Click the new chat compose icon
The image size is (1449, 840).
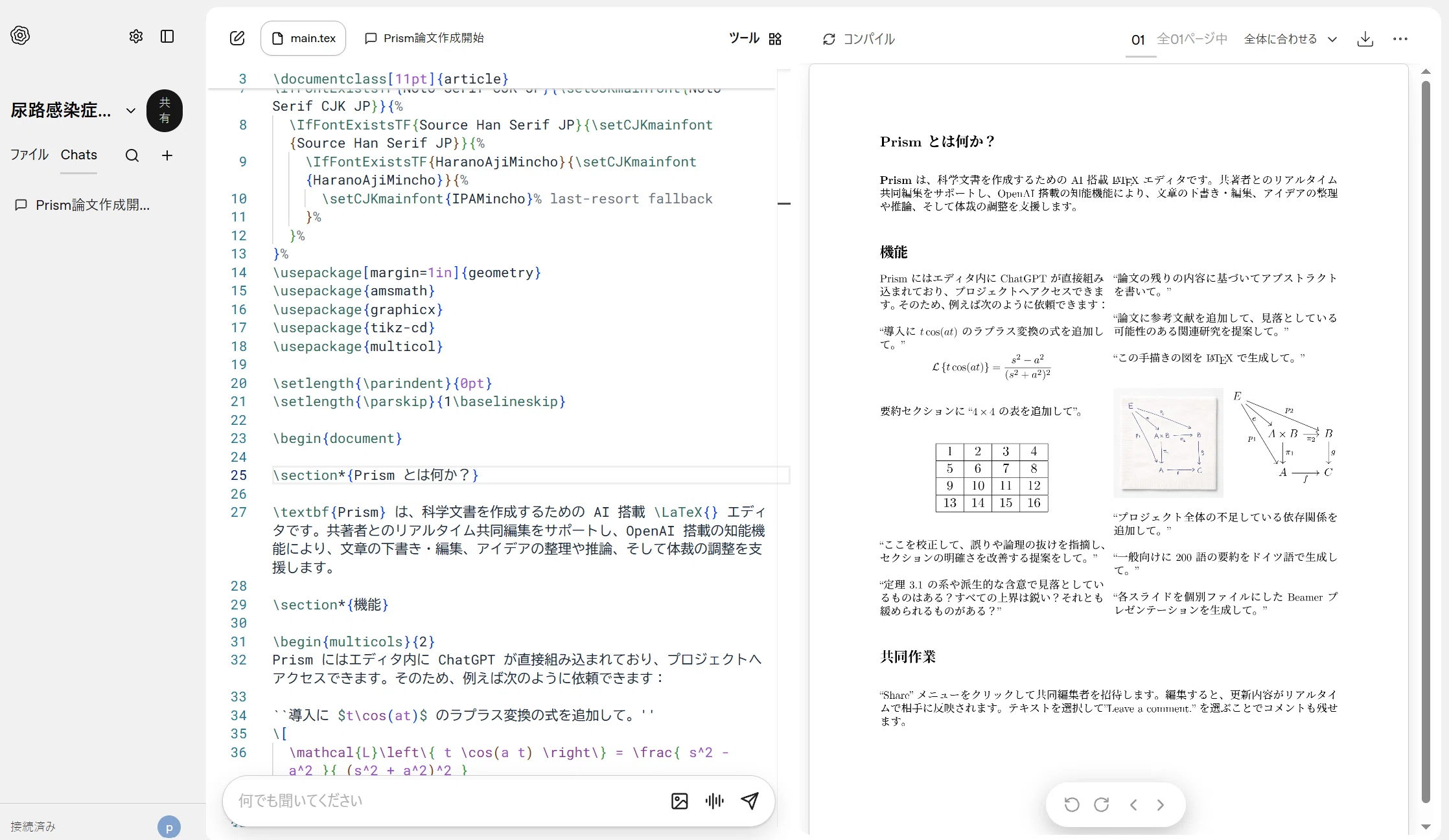(x=237, y=38)
